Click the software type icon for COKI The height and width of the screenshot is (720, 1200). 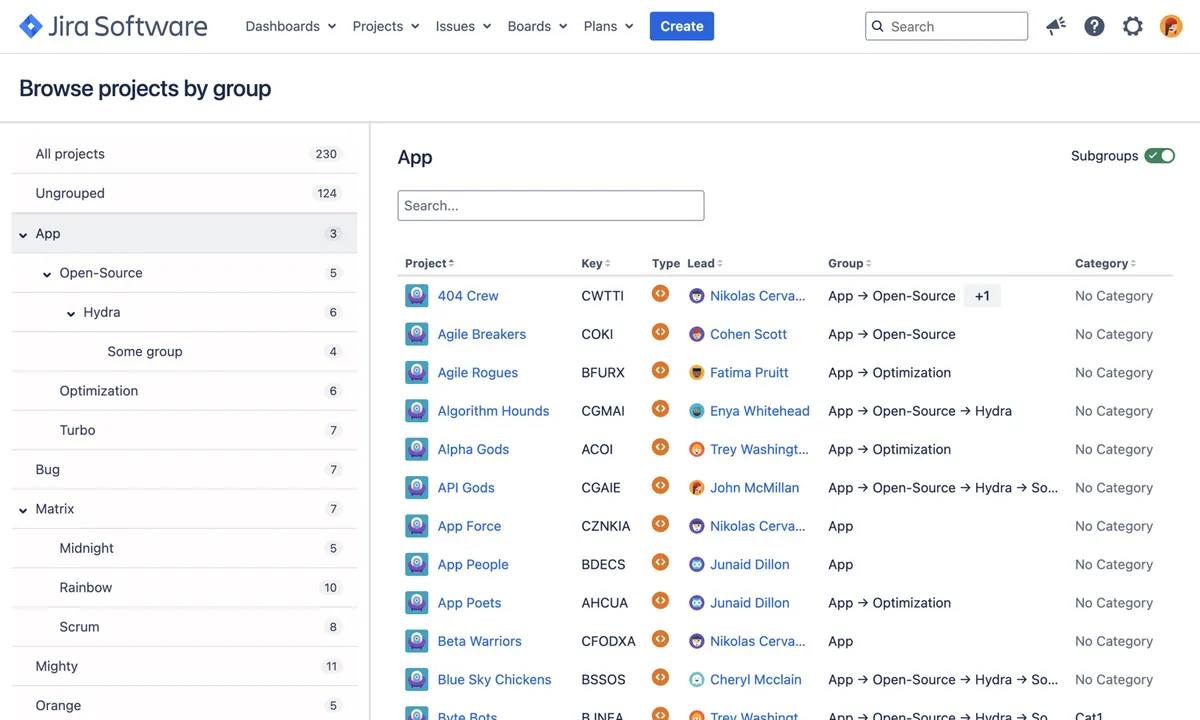660,332
